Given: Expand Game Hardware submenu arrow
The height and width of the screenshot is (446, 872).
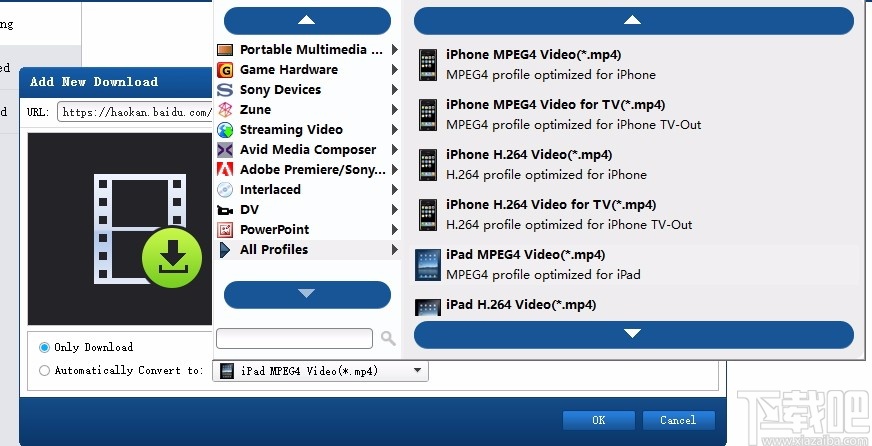Looking at the screenshot, I should pyautogui.click(x=394, y=70).
